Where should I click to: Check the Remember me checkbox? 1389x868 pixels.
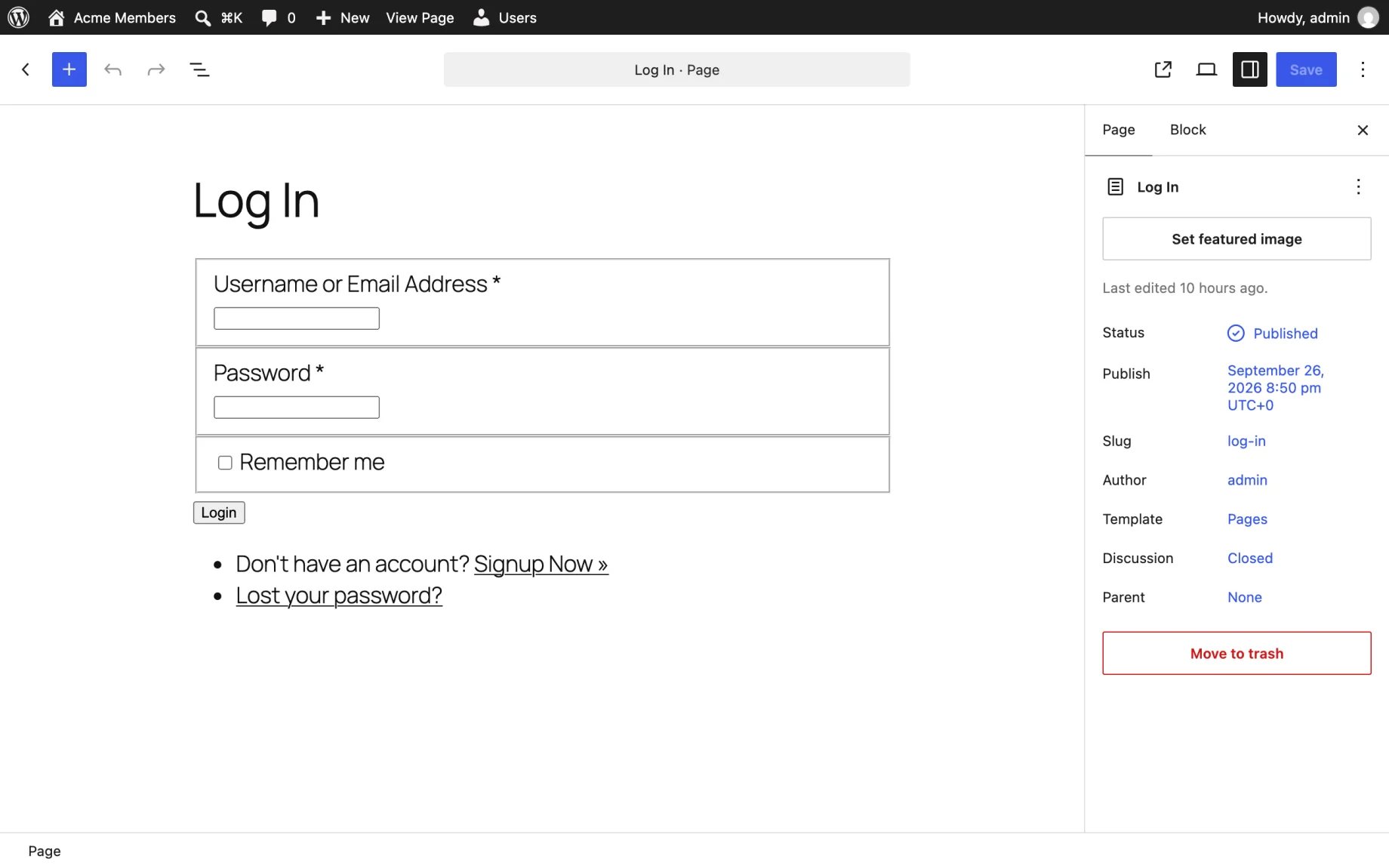pos(225,463)
